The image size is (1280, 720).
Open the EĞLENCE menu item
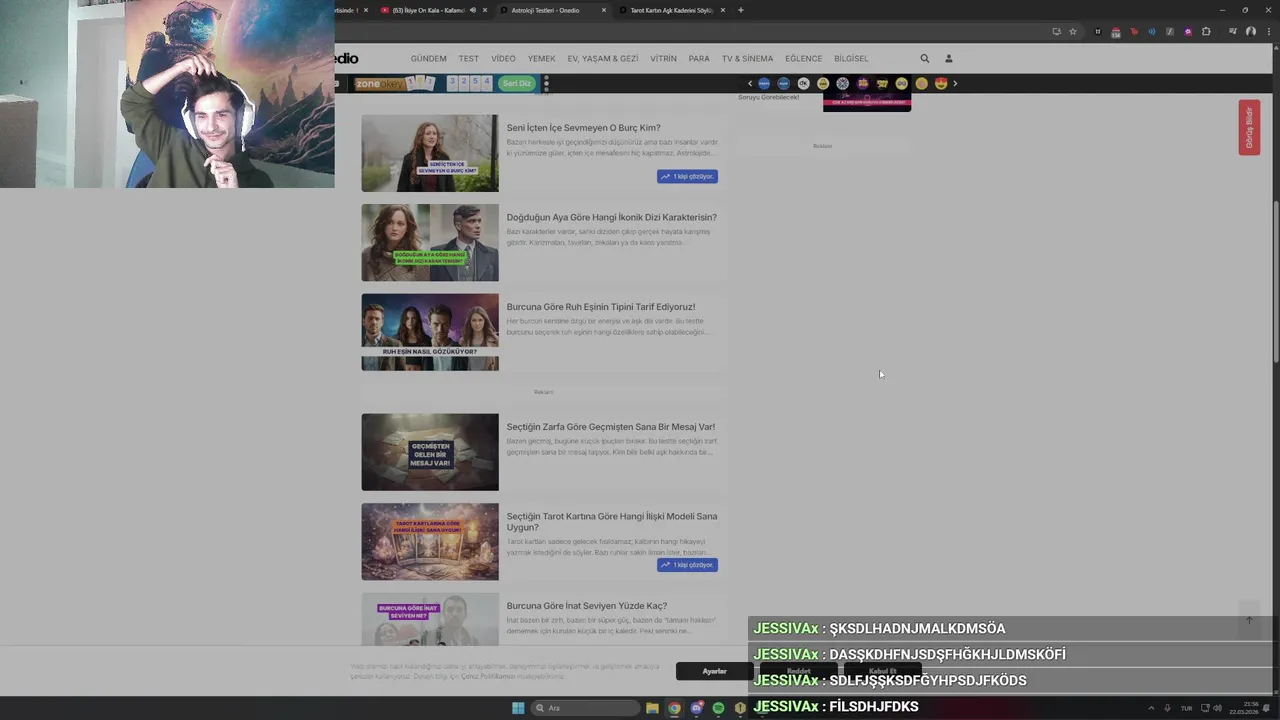pos(803,59)
